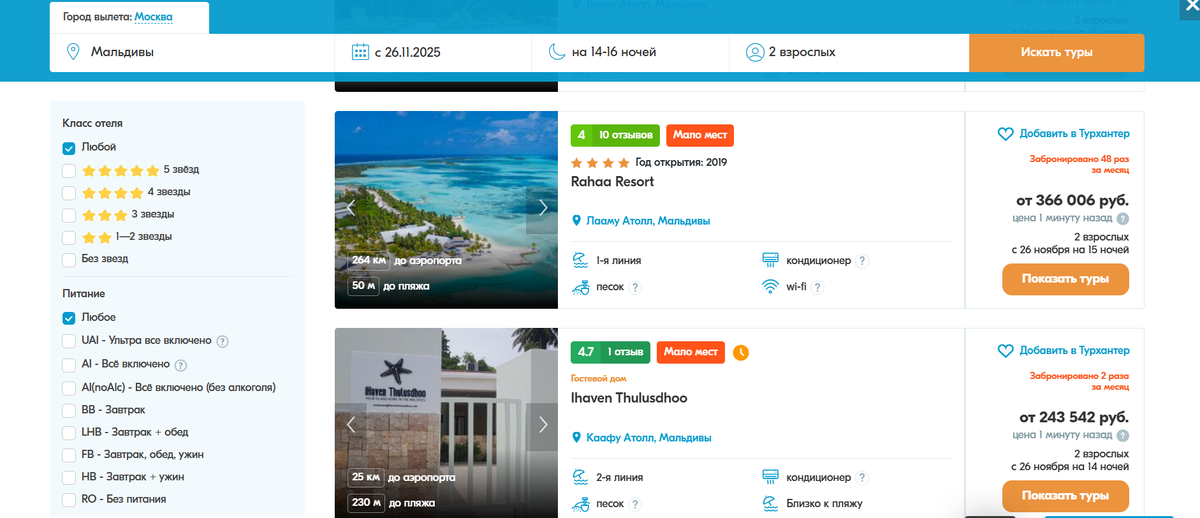Click the location pin icon in destination field
1200x518 pixels.
[x=73, y=52]
